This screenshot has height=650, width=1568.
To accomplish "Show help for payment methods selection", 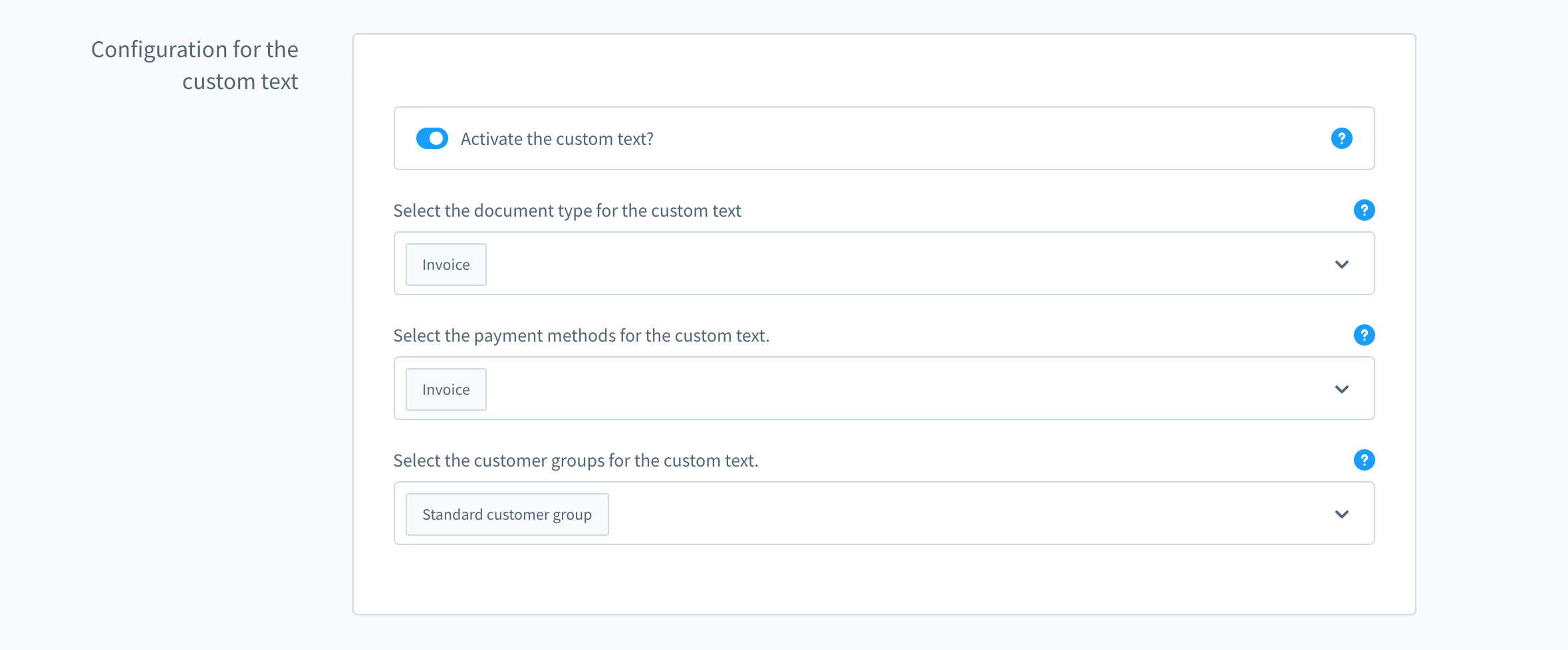I will [x=1364, y=335].
